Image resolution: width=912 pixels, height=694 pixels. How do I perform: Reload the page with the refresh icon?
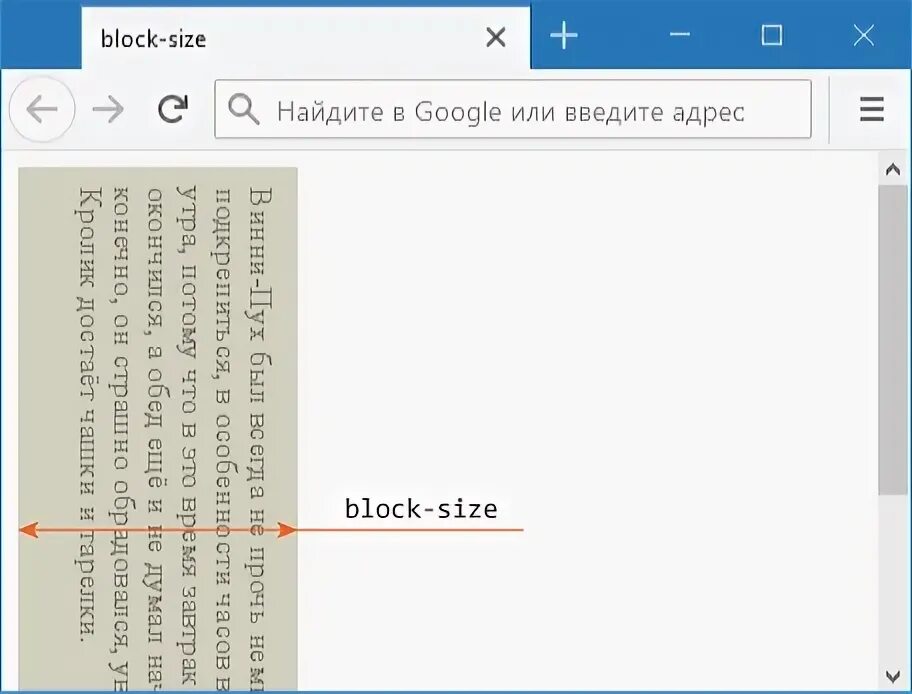click(x=173, y=109)
